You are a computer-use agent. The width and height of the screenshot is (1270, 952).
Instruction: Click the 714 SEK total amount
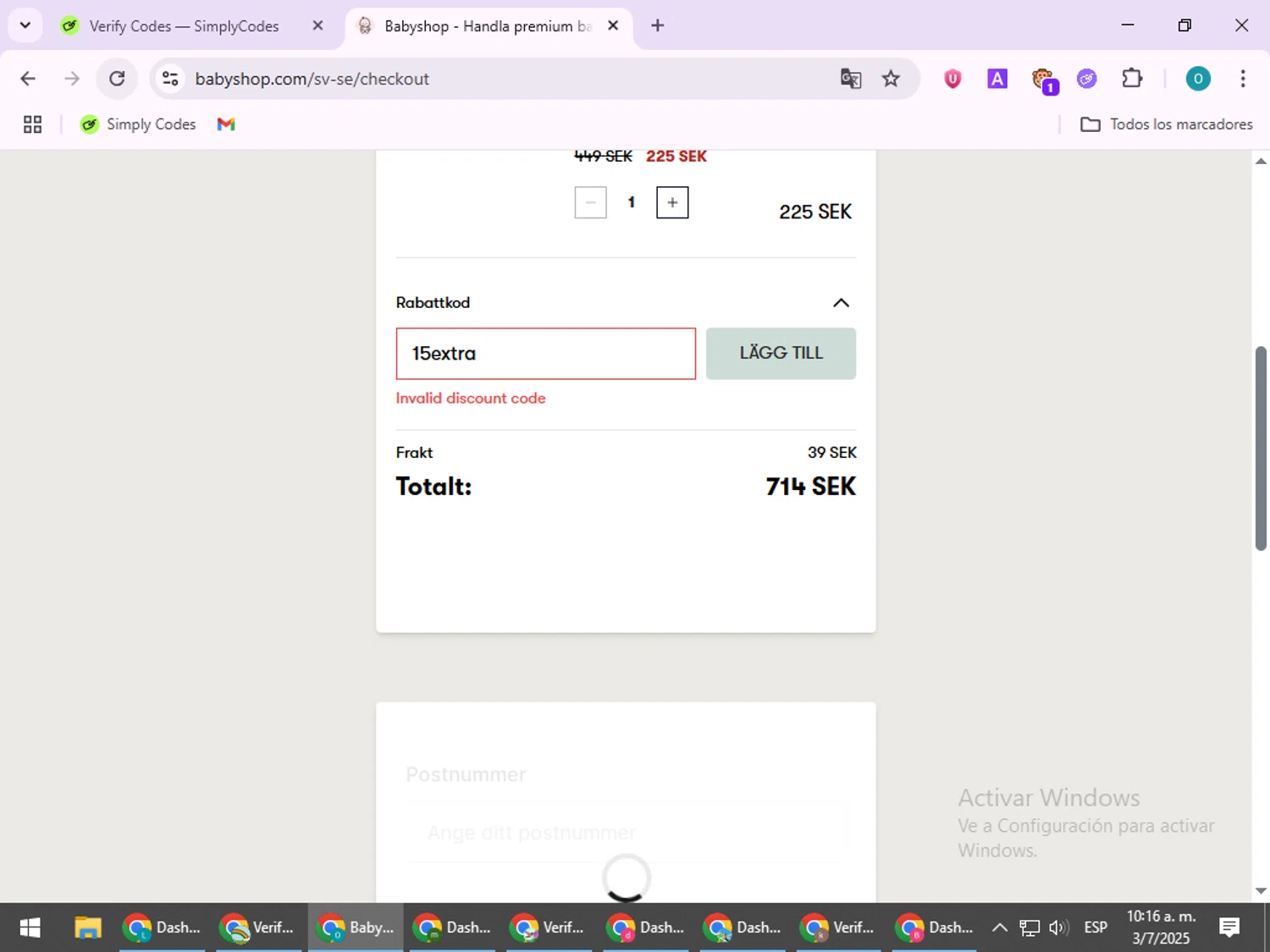pyautogui.click(x=811, y=487)
